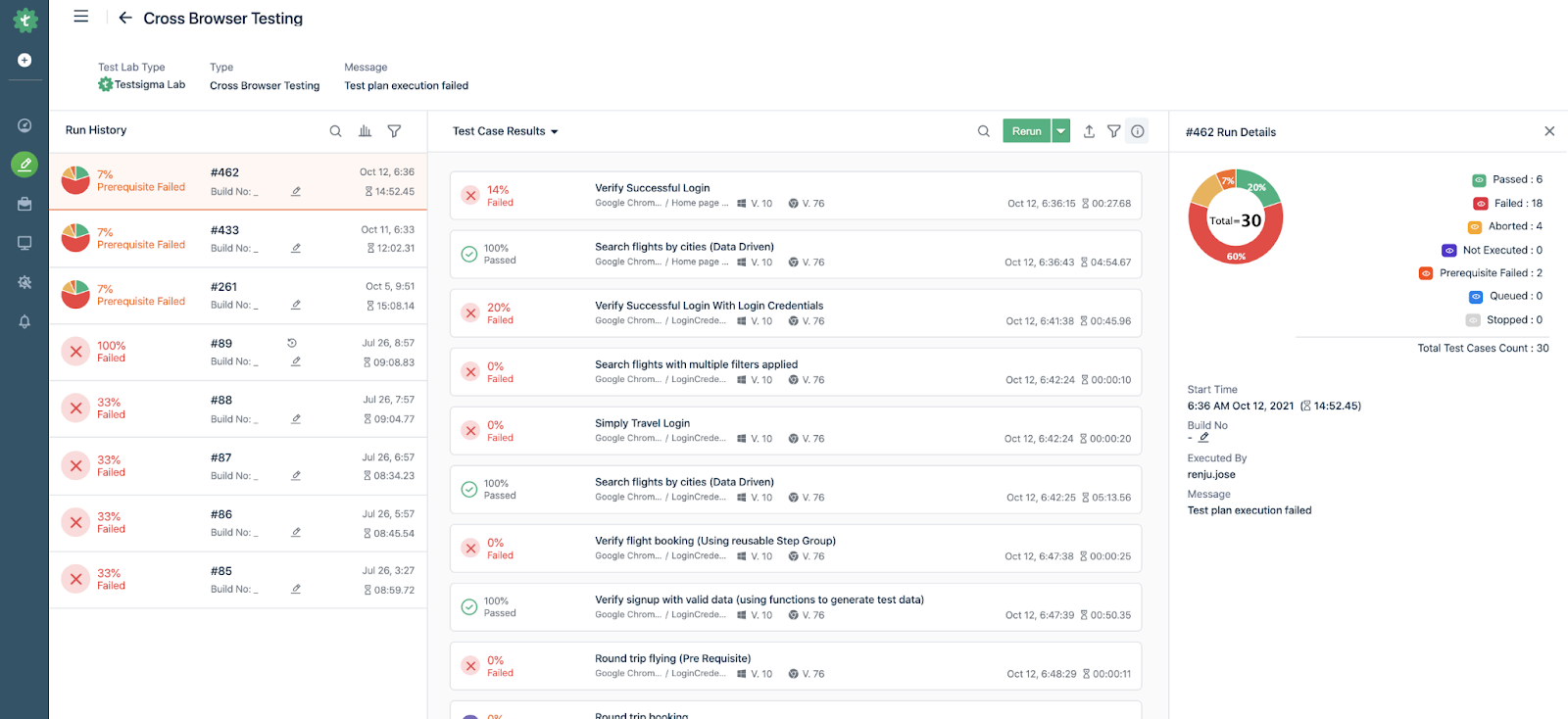Open the test development pencil icon in the sidebar
The image size is (1568, 719).
(x=24, y=165)
